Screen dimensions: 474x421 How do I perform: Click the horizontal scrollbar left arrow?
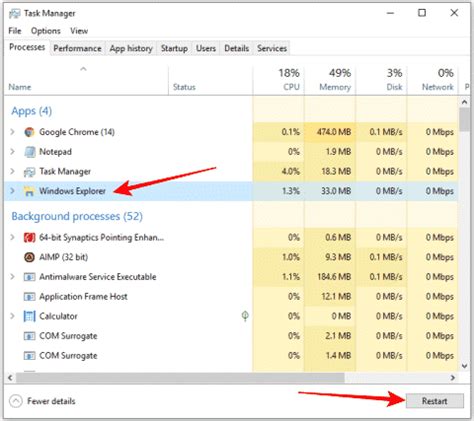pos(10,378)
